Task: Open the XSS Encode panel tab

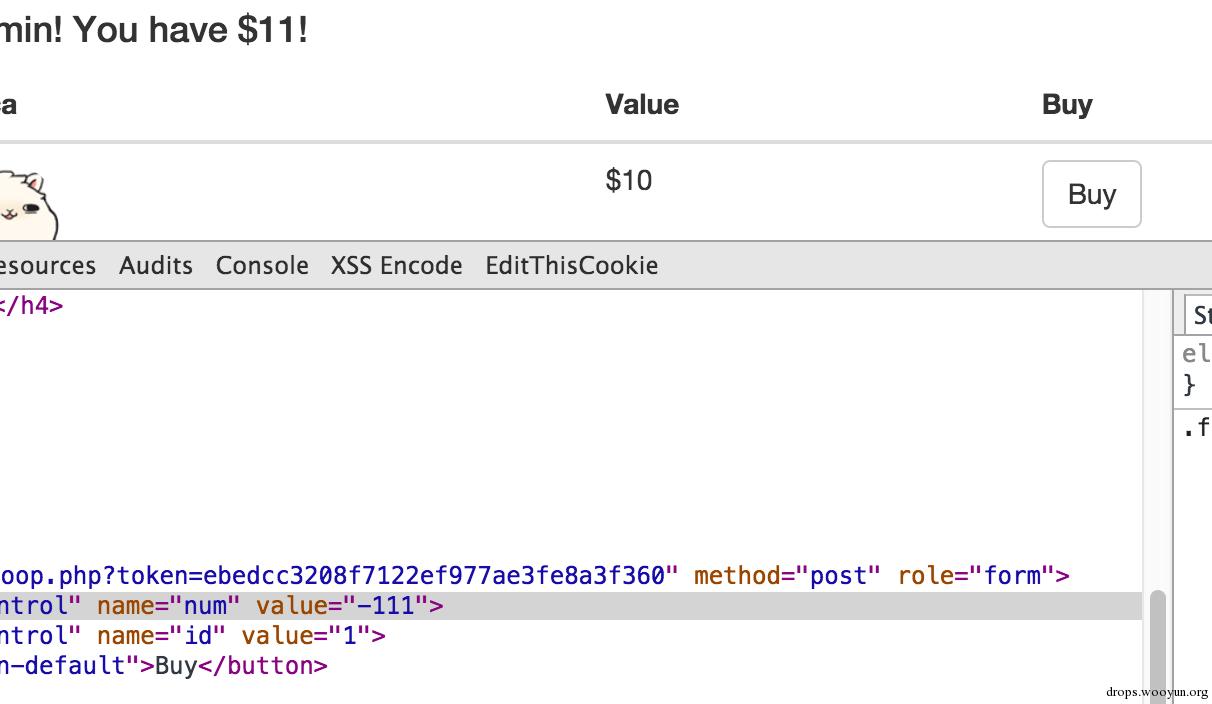Action: [396, 266]
